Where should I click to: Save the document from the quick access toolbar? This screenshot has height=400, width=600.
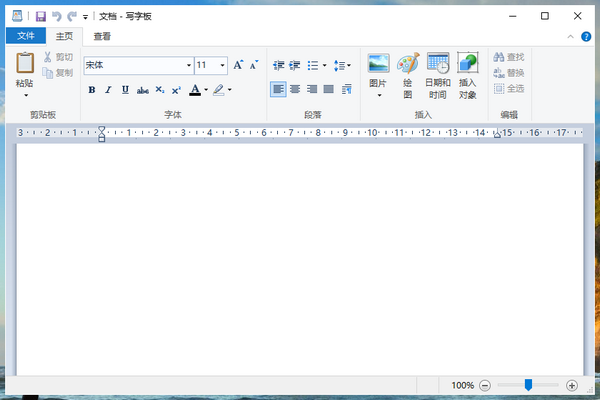coord(41,16)
